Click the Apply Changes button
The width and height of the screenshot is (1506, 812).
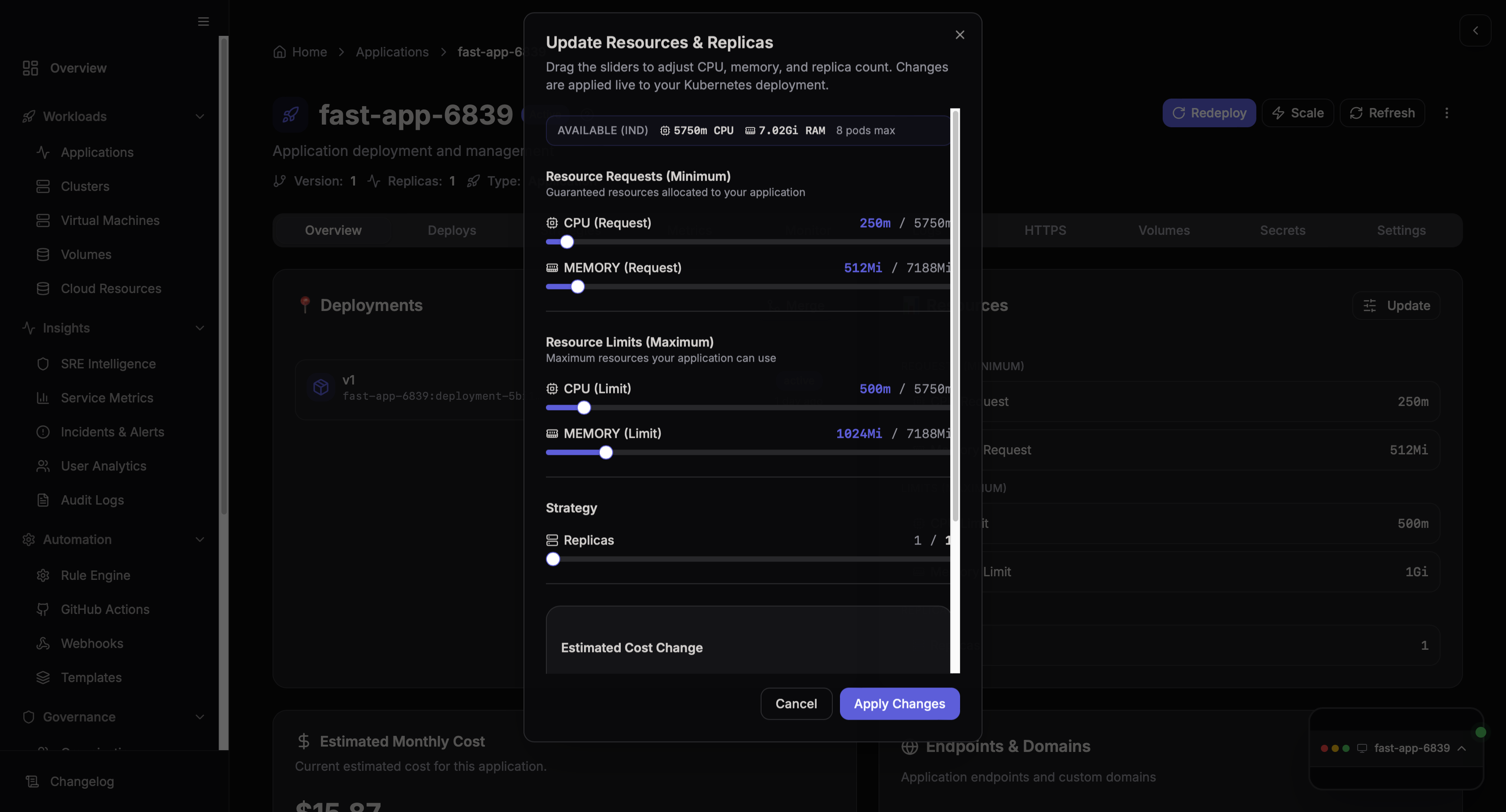(899, 704)
